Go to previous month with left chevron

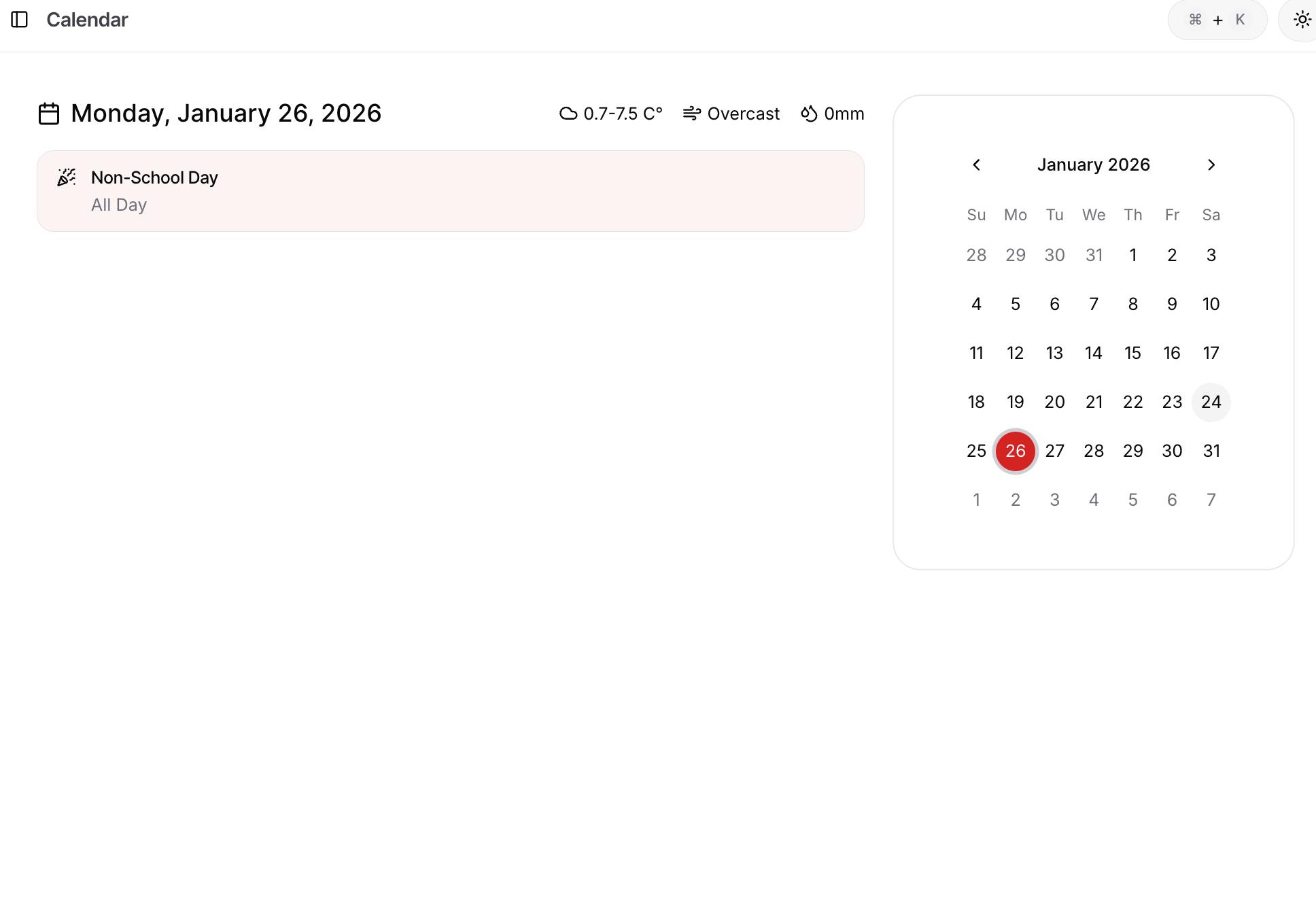click(976, 165)
